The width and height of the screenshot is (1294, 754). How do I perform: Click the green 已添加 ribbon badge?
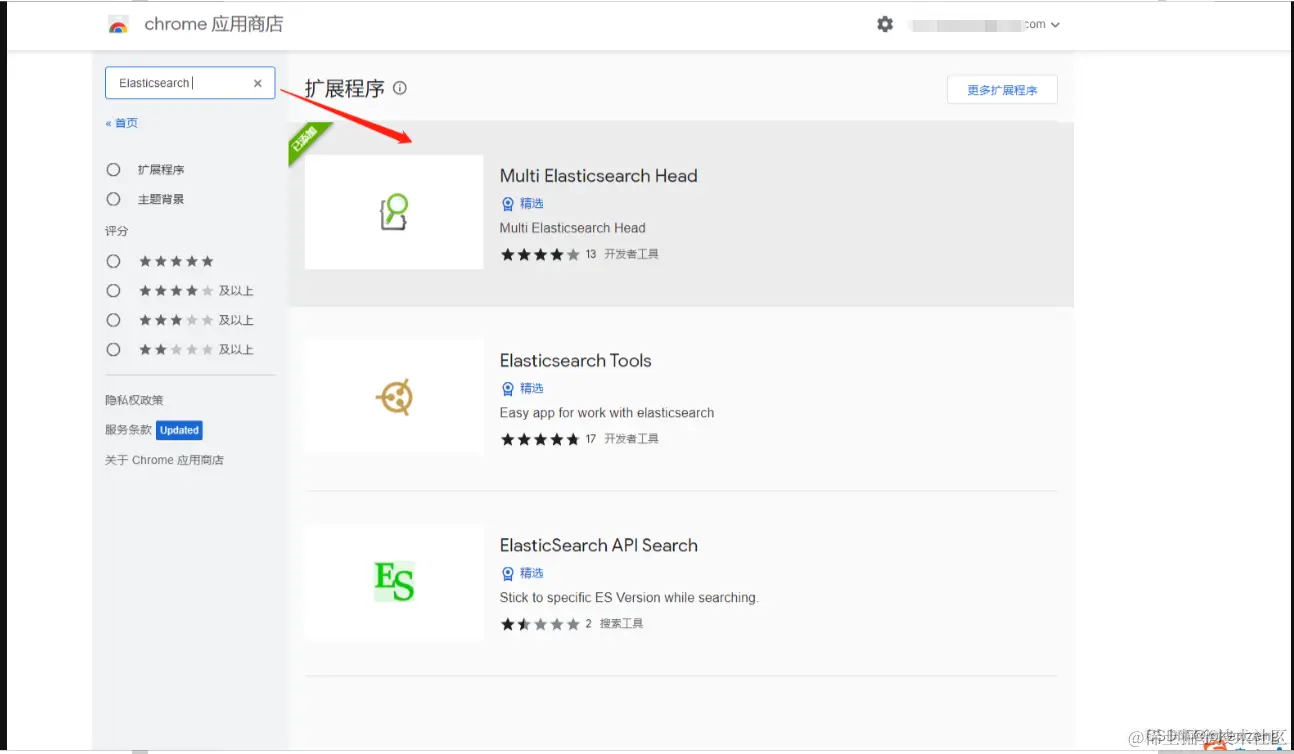307,142
